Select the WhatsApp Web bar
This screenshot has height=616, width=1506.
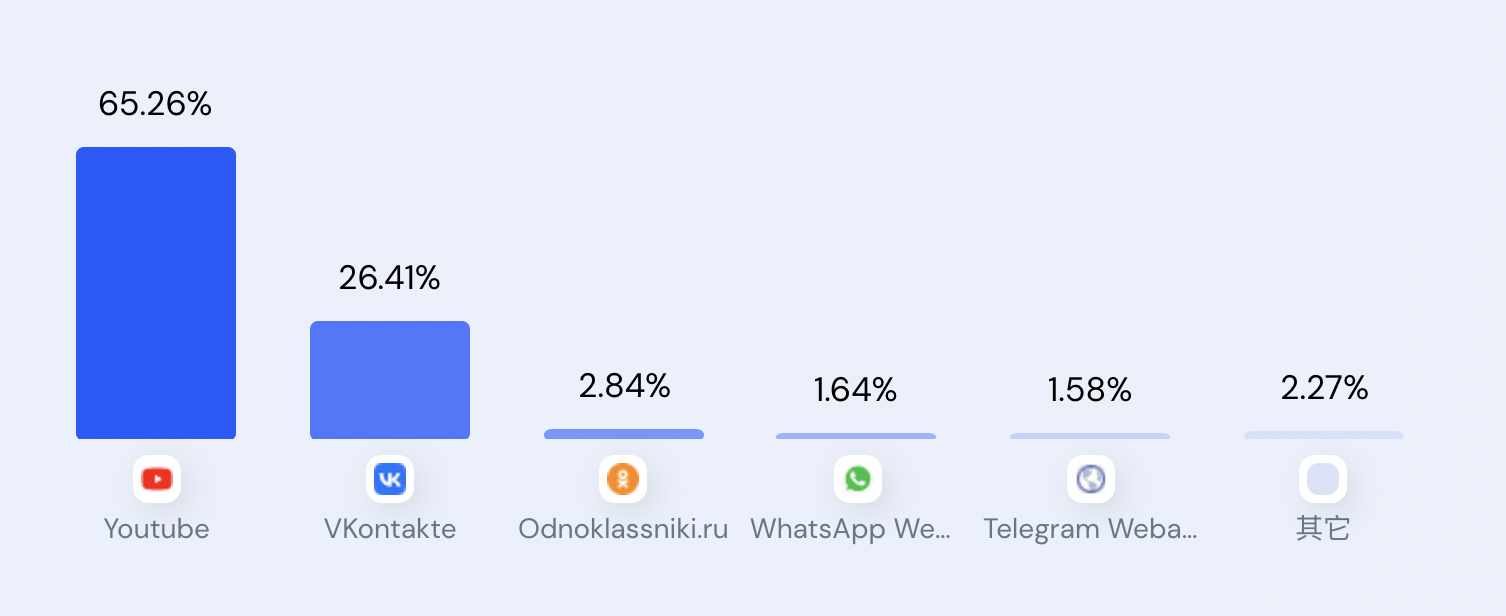click(856, 436)
